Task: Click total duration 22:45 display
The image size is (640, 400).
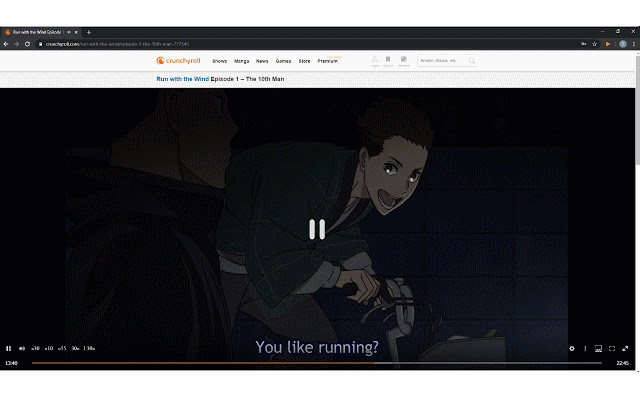Action: pos(622,363)
